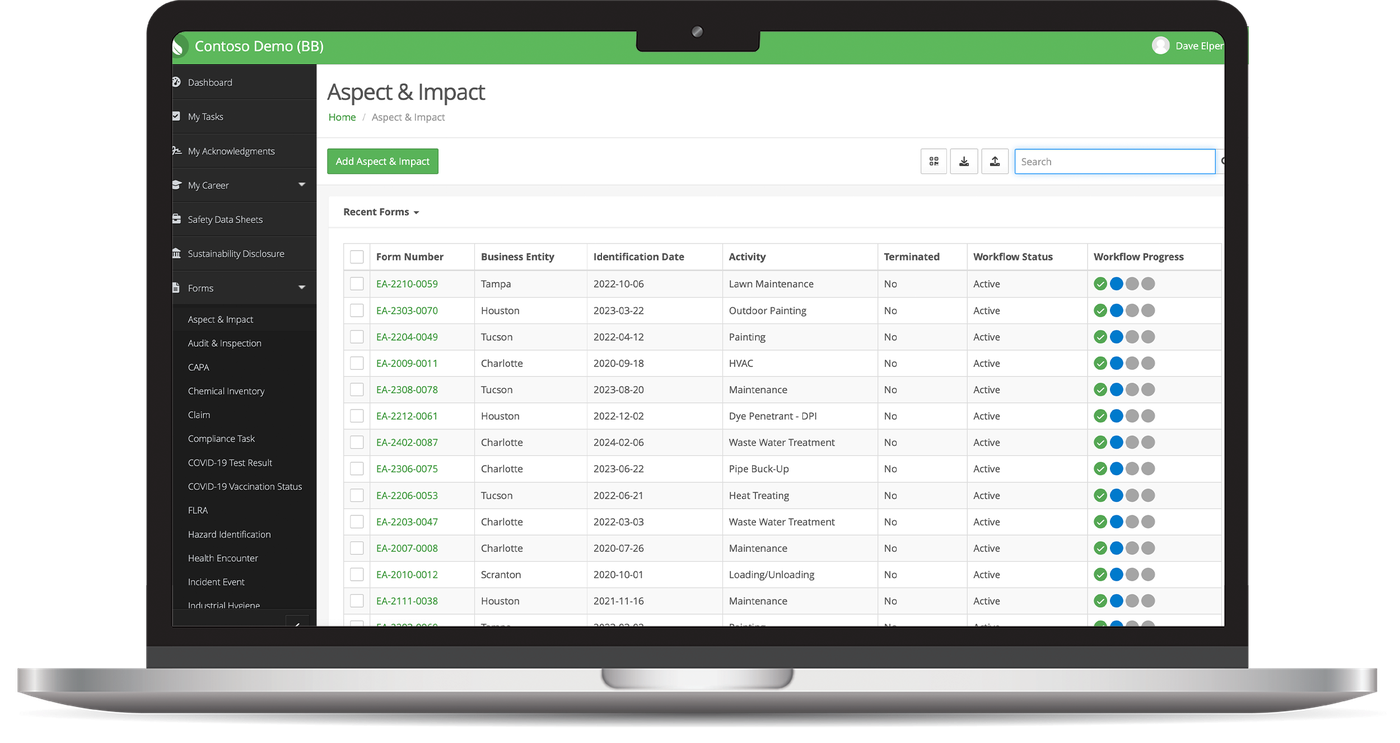
Task: Click the QR code button beside Search
Action: click(x=934, y=161)
